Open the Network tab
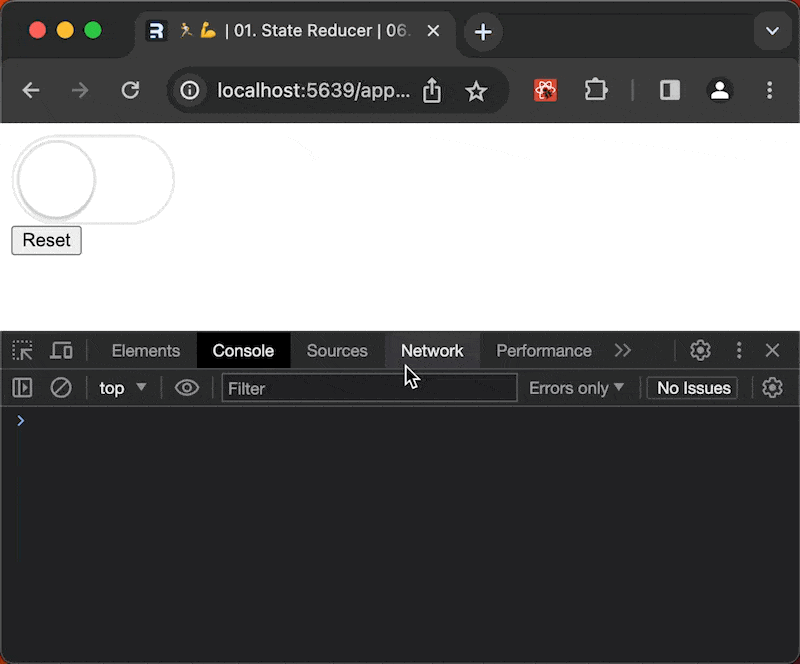Screen dimensions: 800x664 point(432,351)
